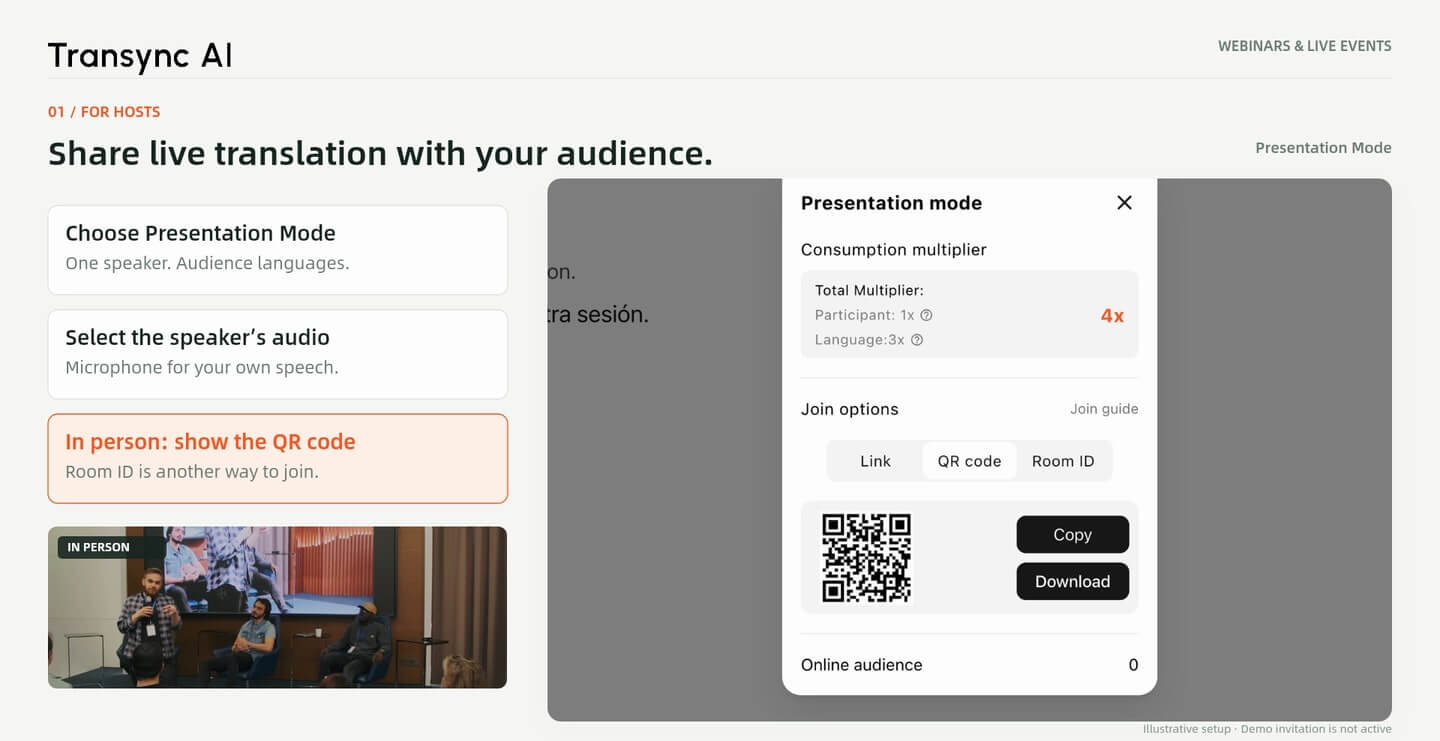1440x741 pixels.
Task: Click the Online audience row
Action: pos(969,665)
